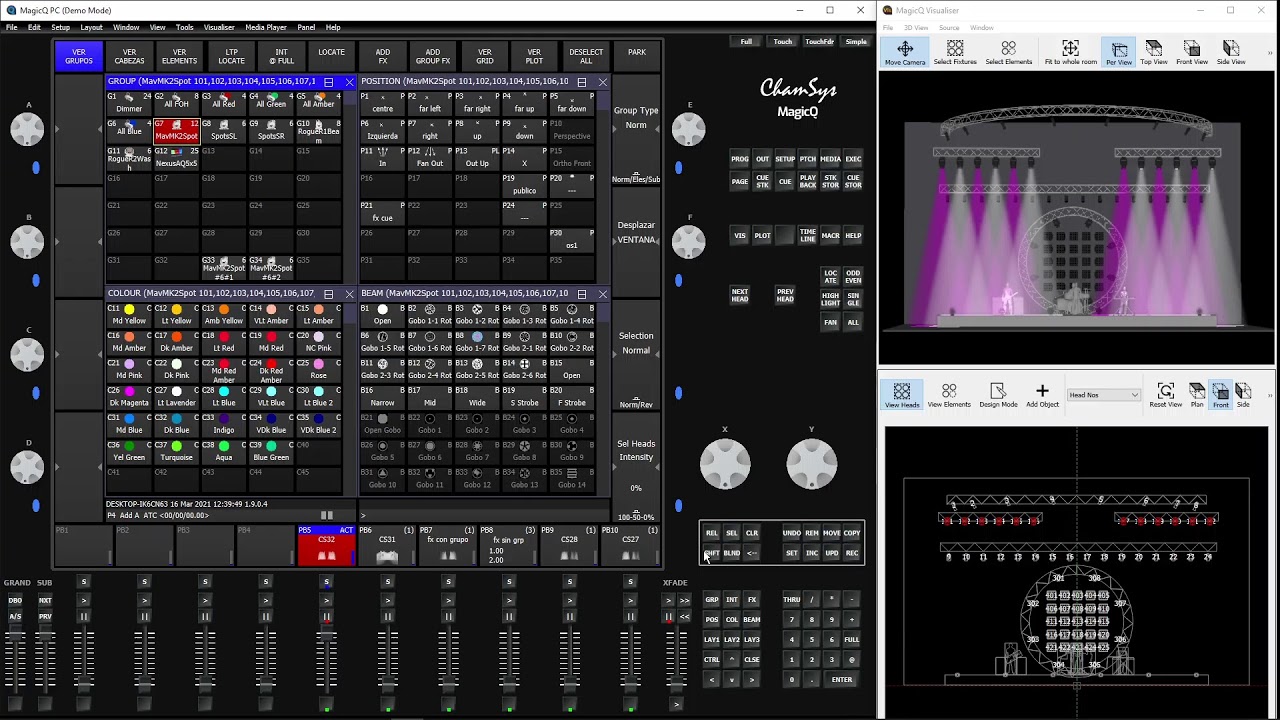Select the Turquoise colour palette
Image resolution: width=1280 pixels, height=720 pixels.
pos(177,451)
